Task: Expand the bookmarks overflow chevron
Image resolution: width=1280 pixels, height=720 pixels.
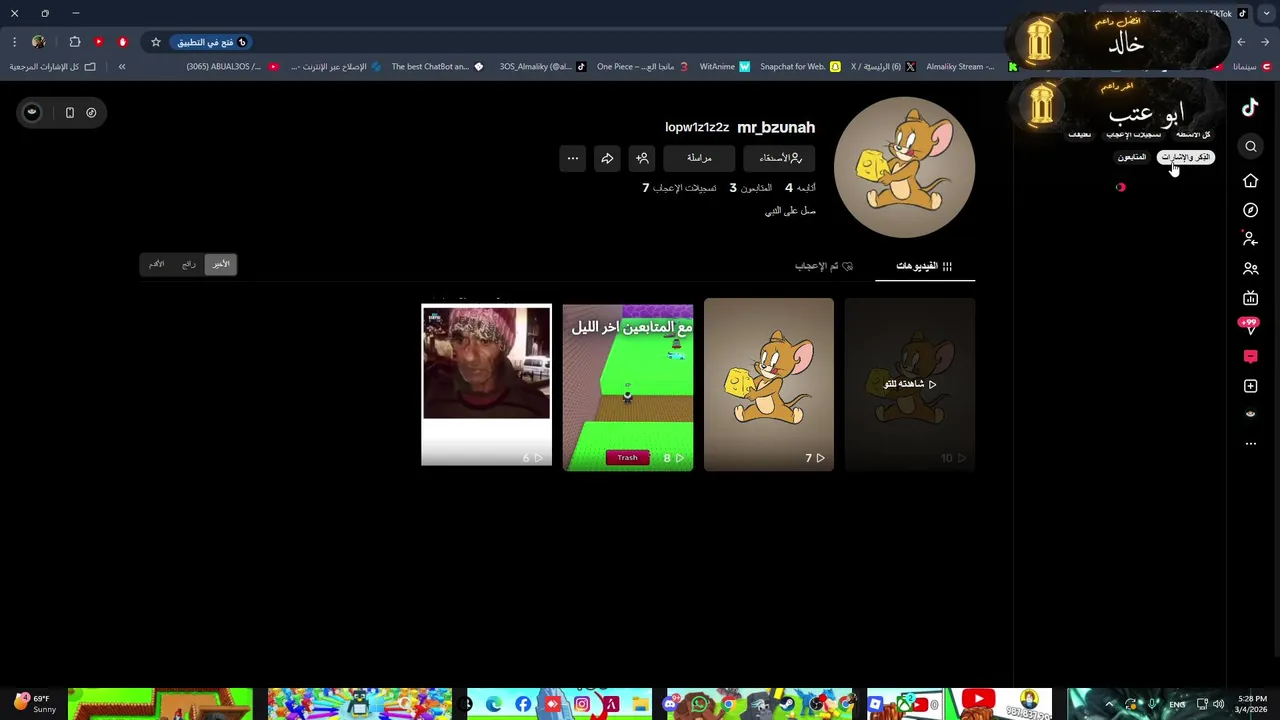Action: (122, 67)
